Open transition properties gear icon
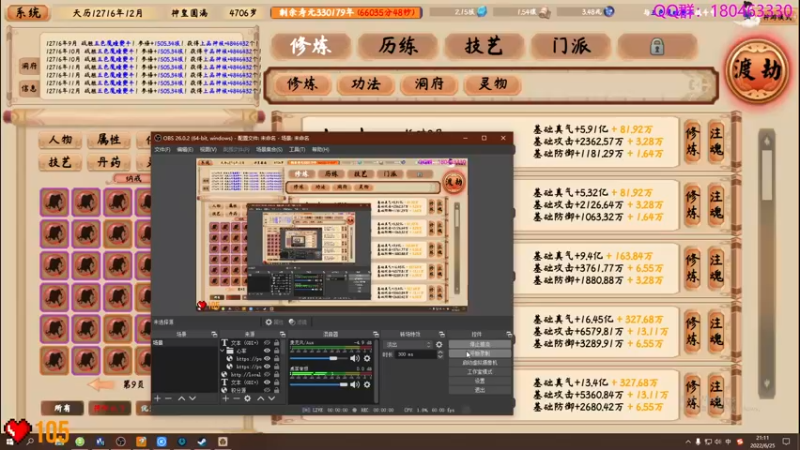The width and height of the screenshot is (800, 450). (439, 344)
